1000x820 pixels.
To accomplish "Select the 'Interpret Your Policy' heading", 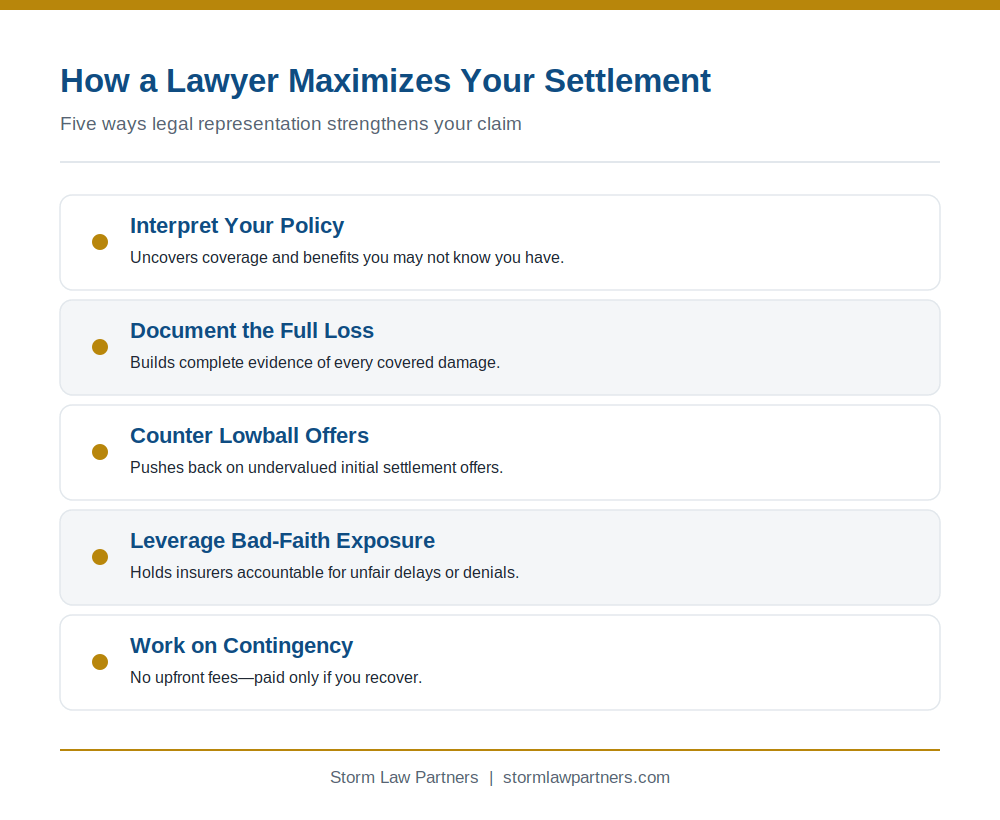I will coord(237,226).
